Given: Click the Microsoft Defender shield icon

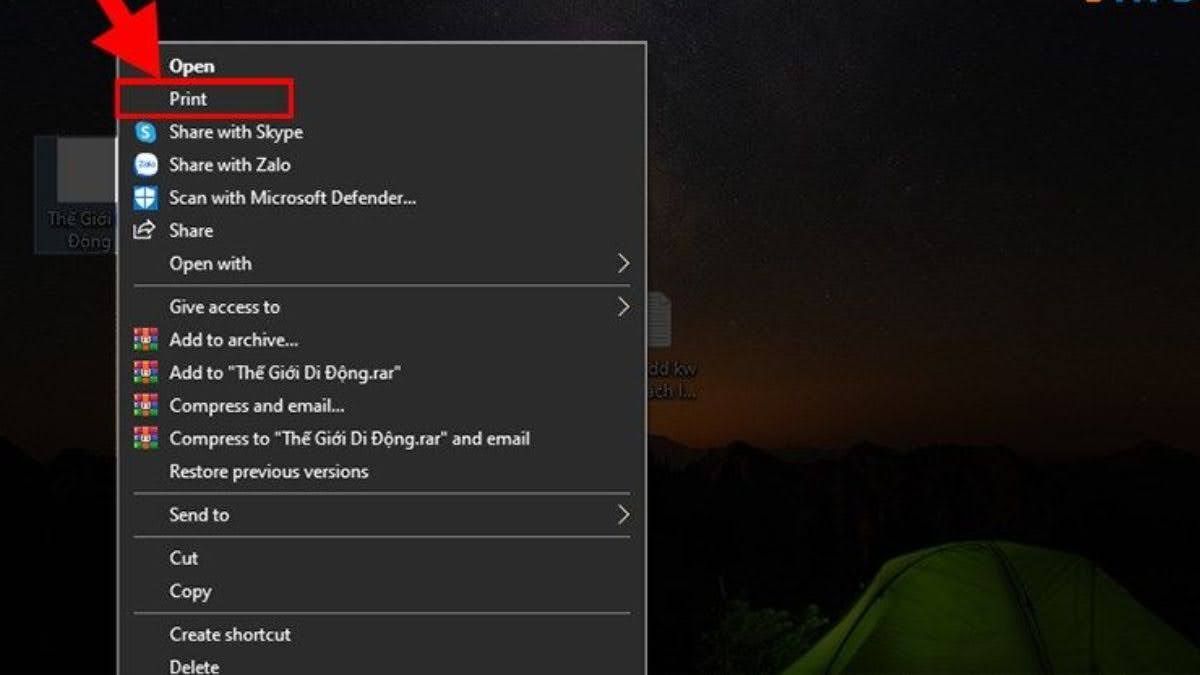Looking at the screenshot, I should [146, 198].
